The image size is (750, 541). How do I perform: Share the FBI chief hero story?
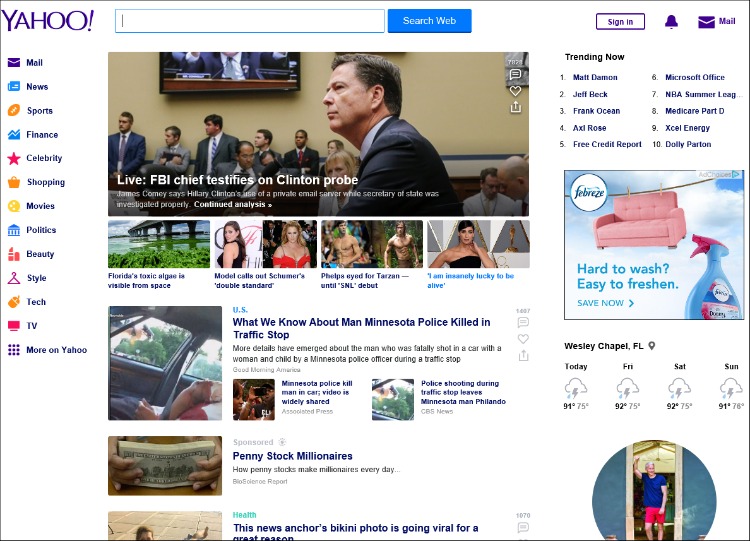[x=515, y=106]
